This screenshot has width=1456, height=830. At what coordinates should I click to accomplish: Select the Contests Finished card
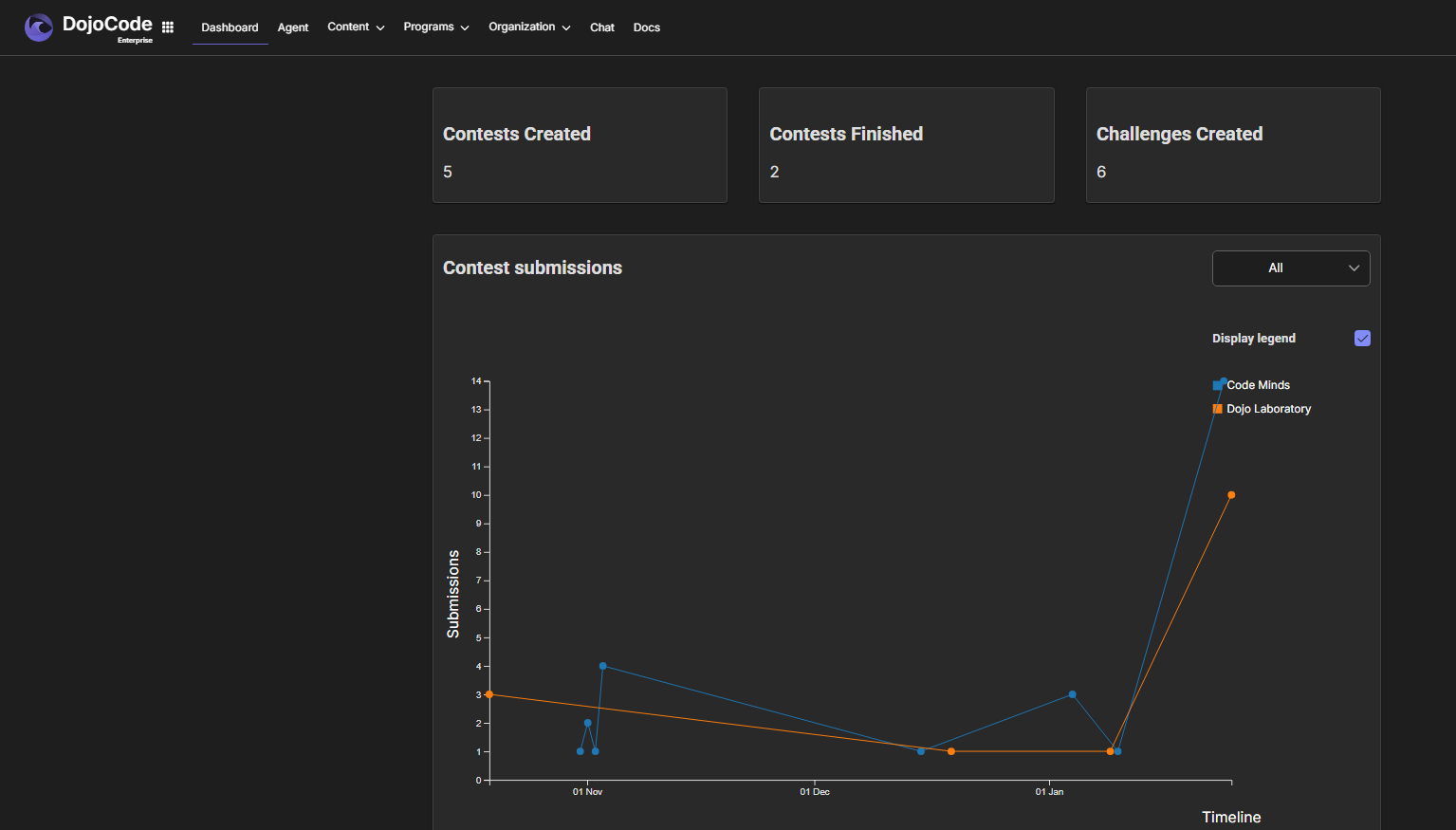pyautogui.click(x=907, y=145)
